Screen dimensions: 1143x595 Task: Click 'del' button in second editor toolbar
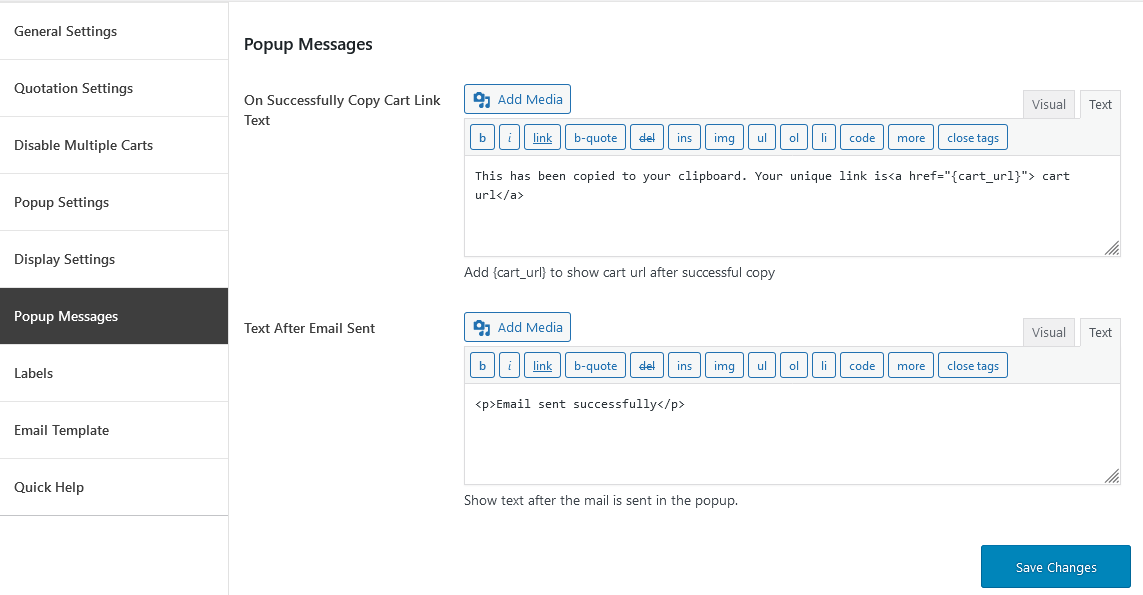click(x=647, y=365)
